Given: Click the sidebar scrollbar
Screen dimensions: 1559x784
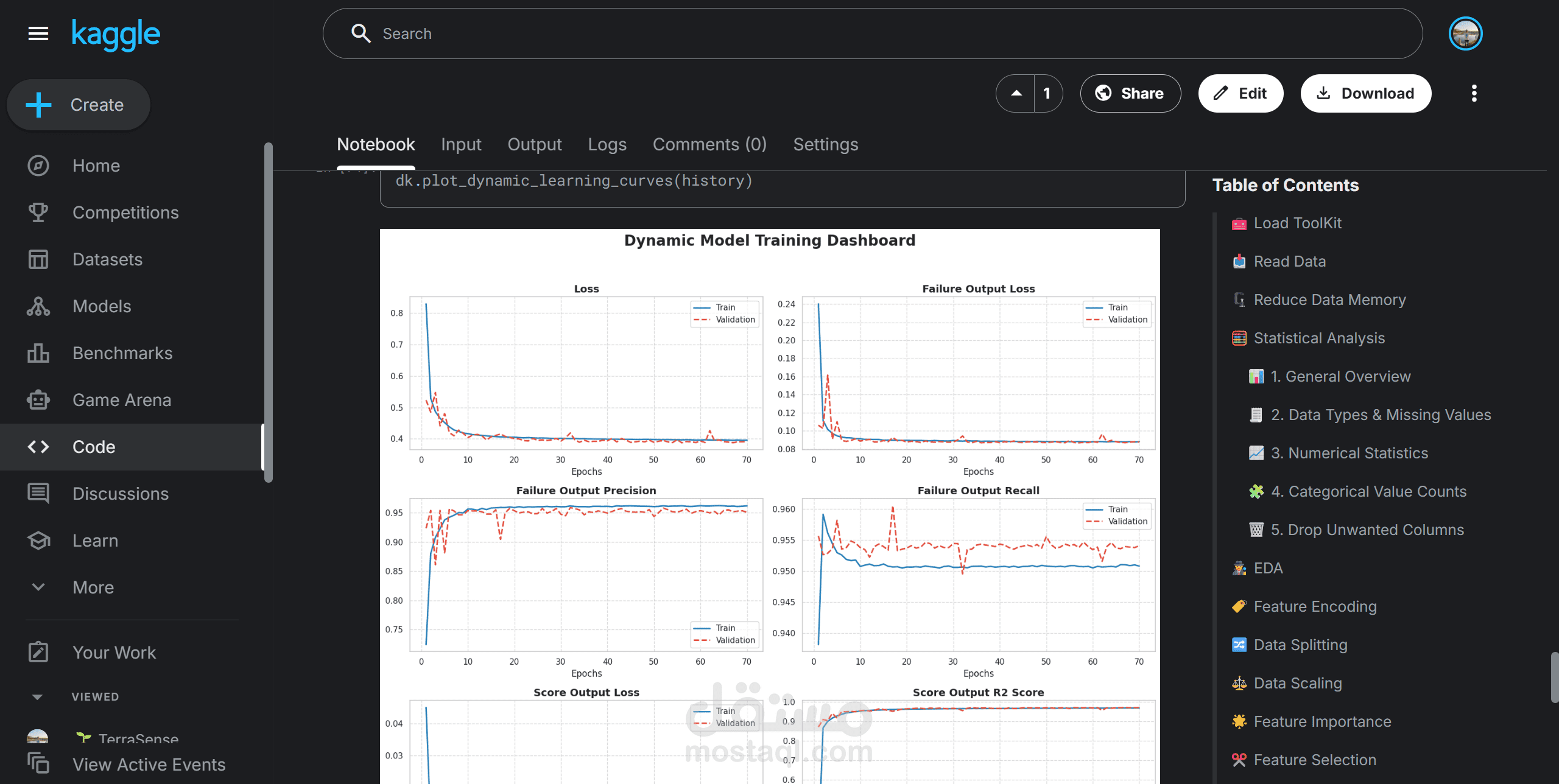Looking at the screenshot, I should coord(268,312).
